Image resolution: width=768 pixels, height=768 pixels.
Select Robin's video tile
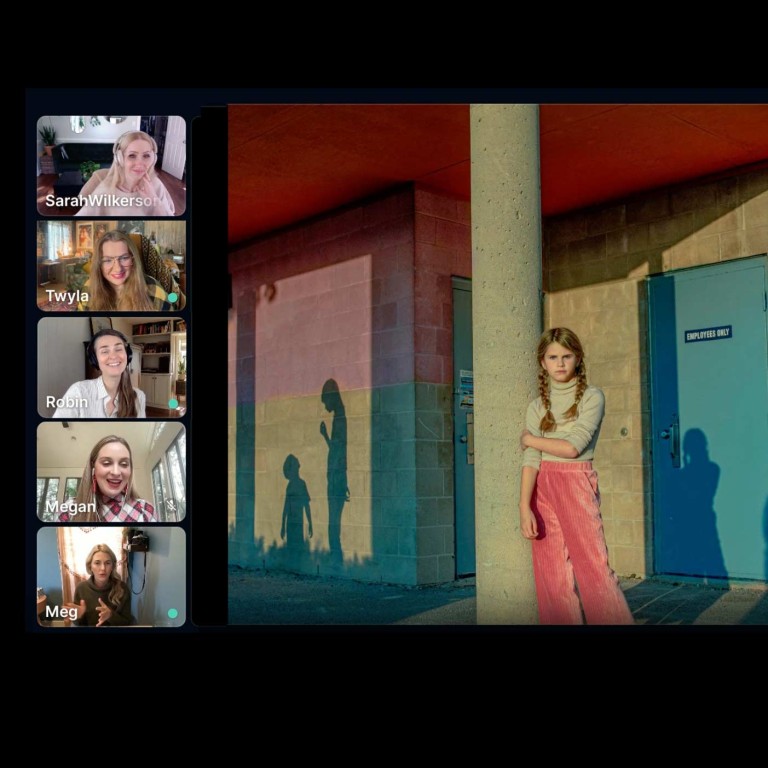[x=111, y=367]
